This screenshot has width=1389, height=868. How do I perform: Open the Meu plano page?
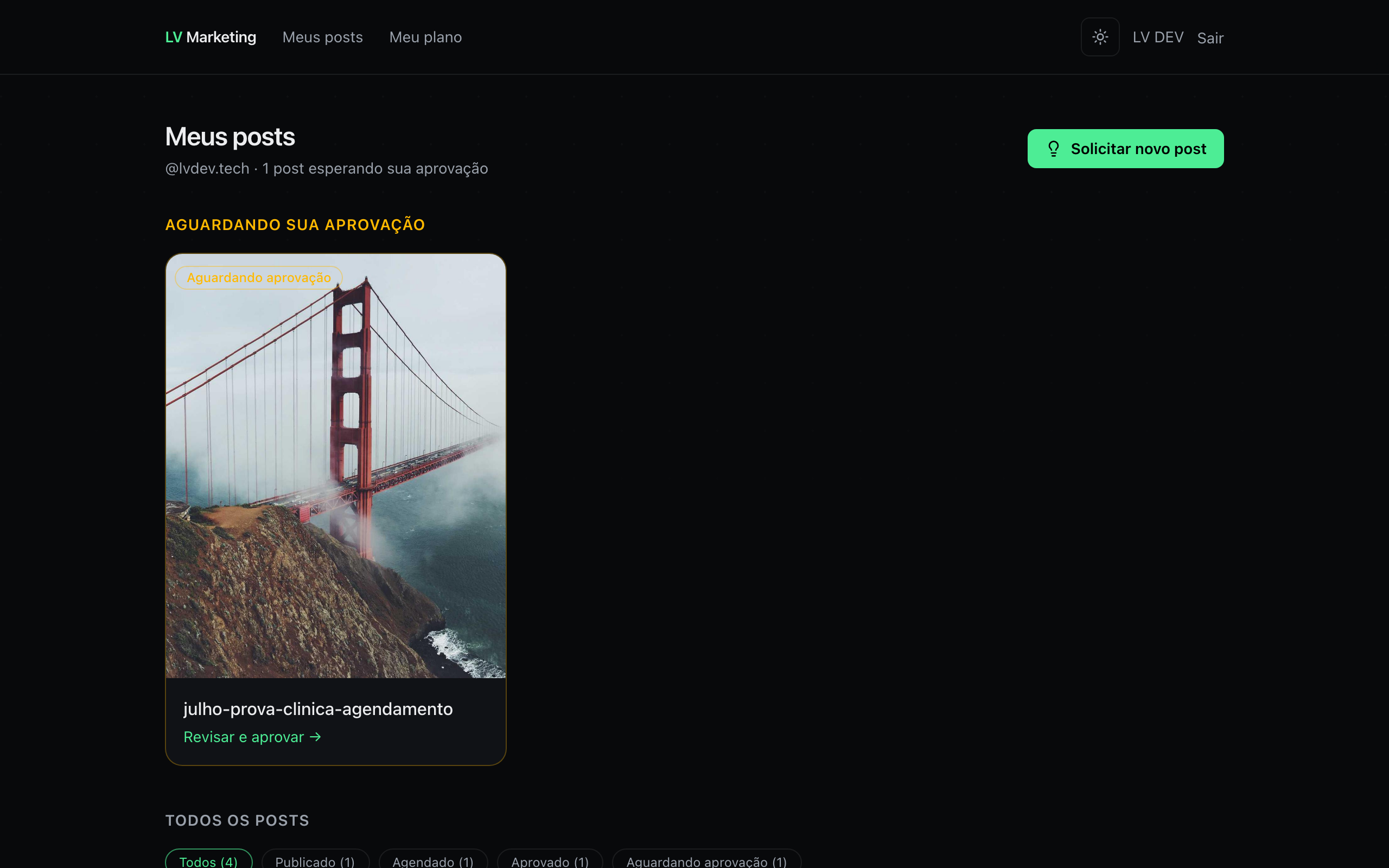pos(425,37)
